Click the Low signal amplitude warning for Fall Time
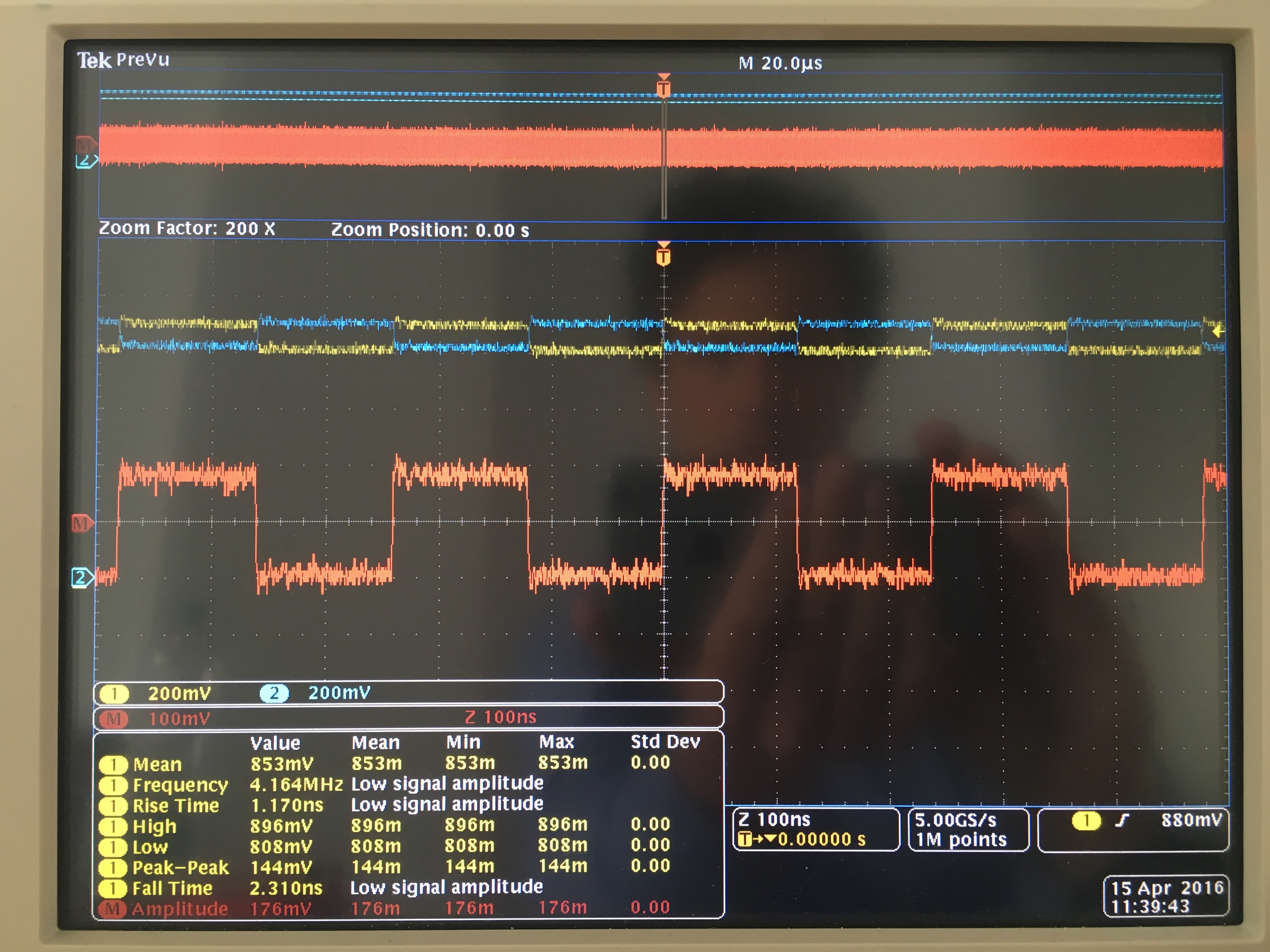Viewport: 1270px width, 952px height. [447, 887]
